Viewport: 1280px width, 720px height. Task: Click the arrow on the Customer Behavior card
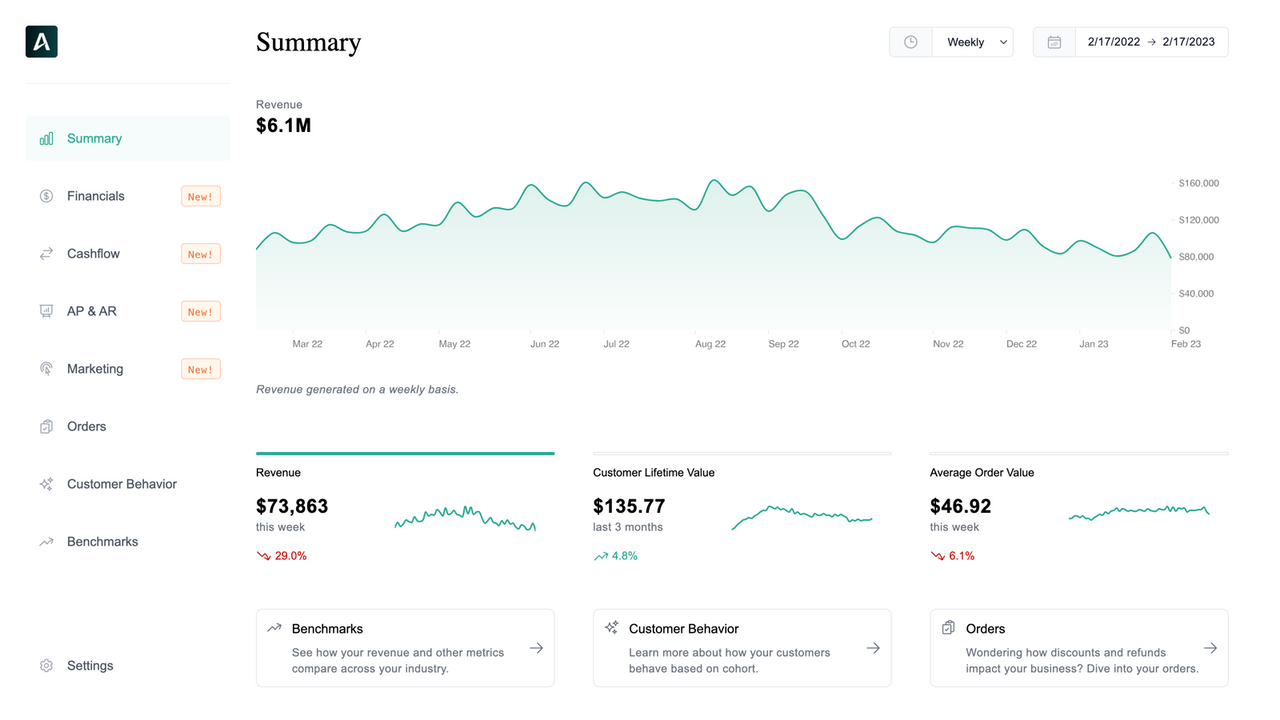[873, 648]
